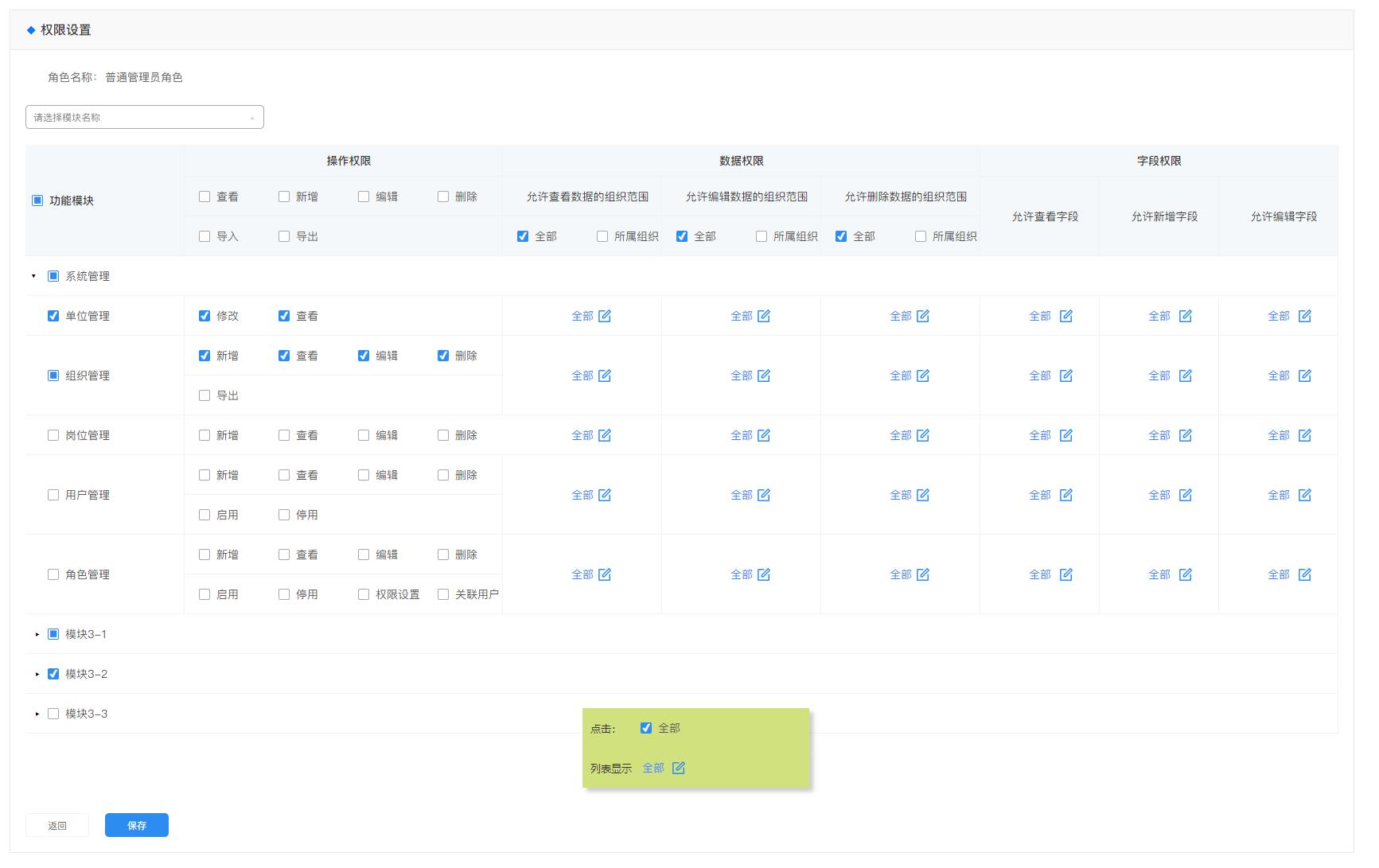The height and width of the screenshot is (868, 1379).
Task: Toggle the 功能模块 select-all checkbox
Action: point(37,200)
